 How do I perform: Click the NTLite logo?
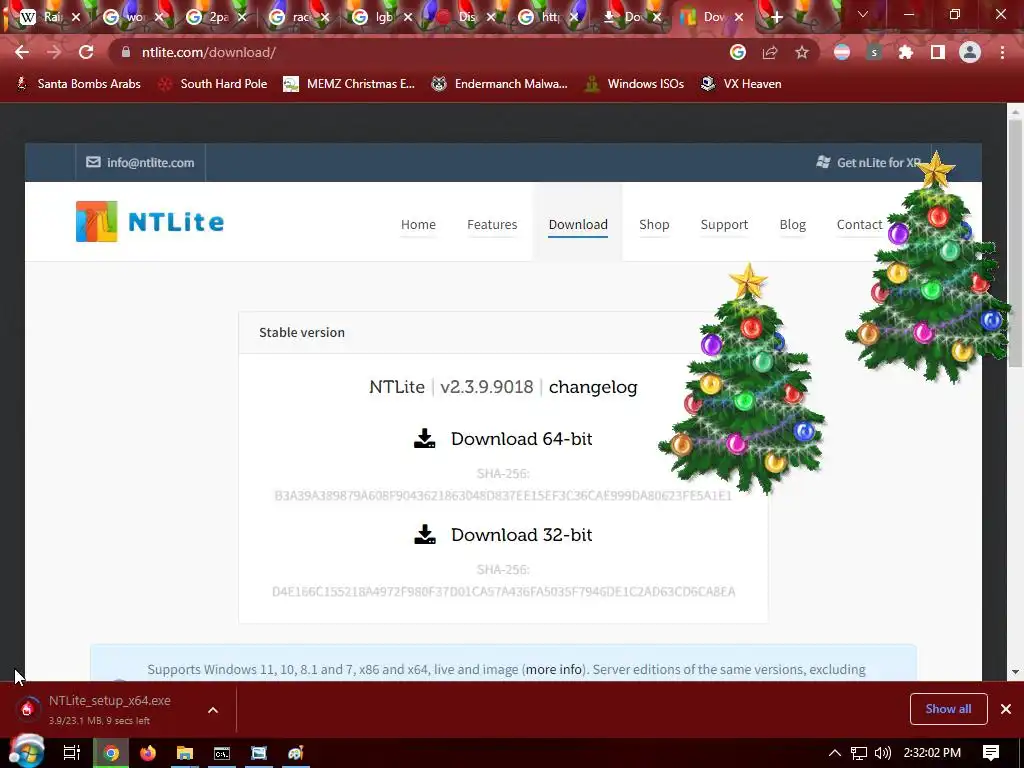(150, 222)
